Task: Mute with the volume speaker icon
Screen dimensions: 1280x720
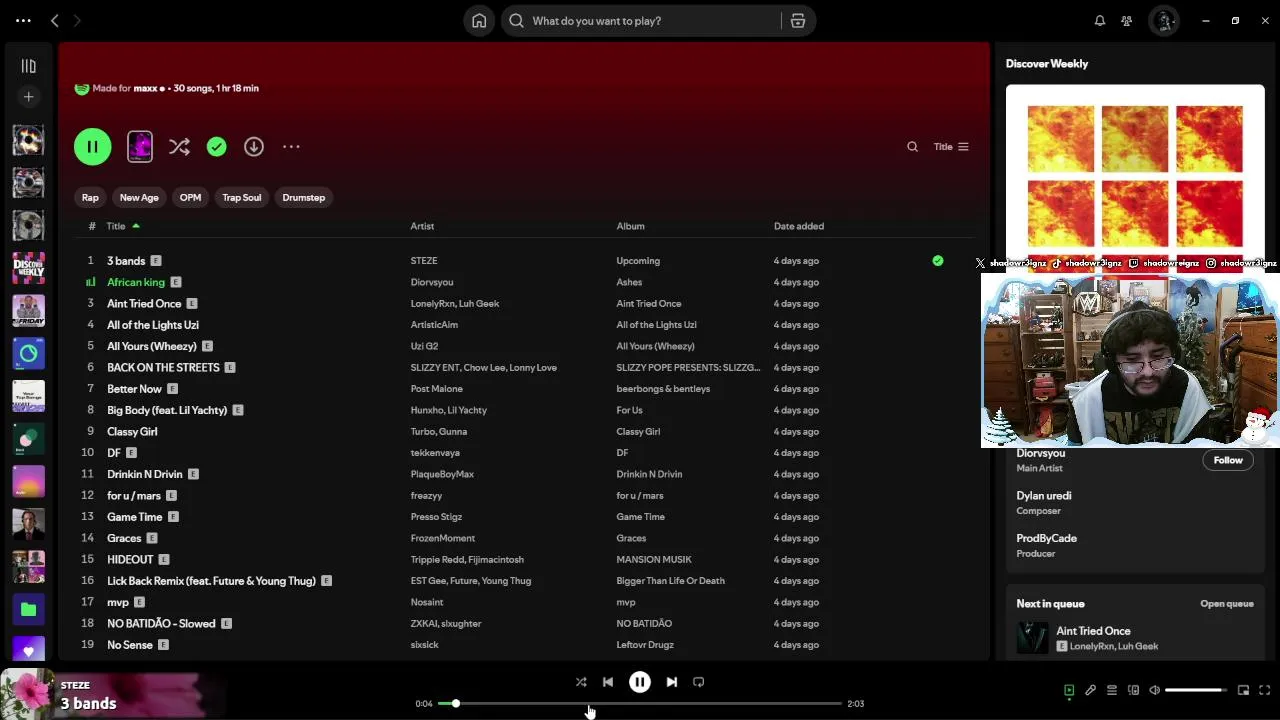Action: click(x=1154, y=690)
